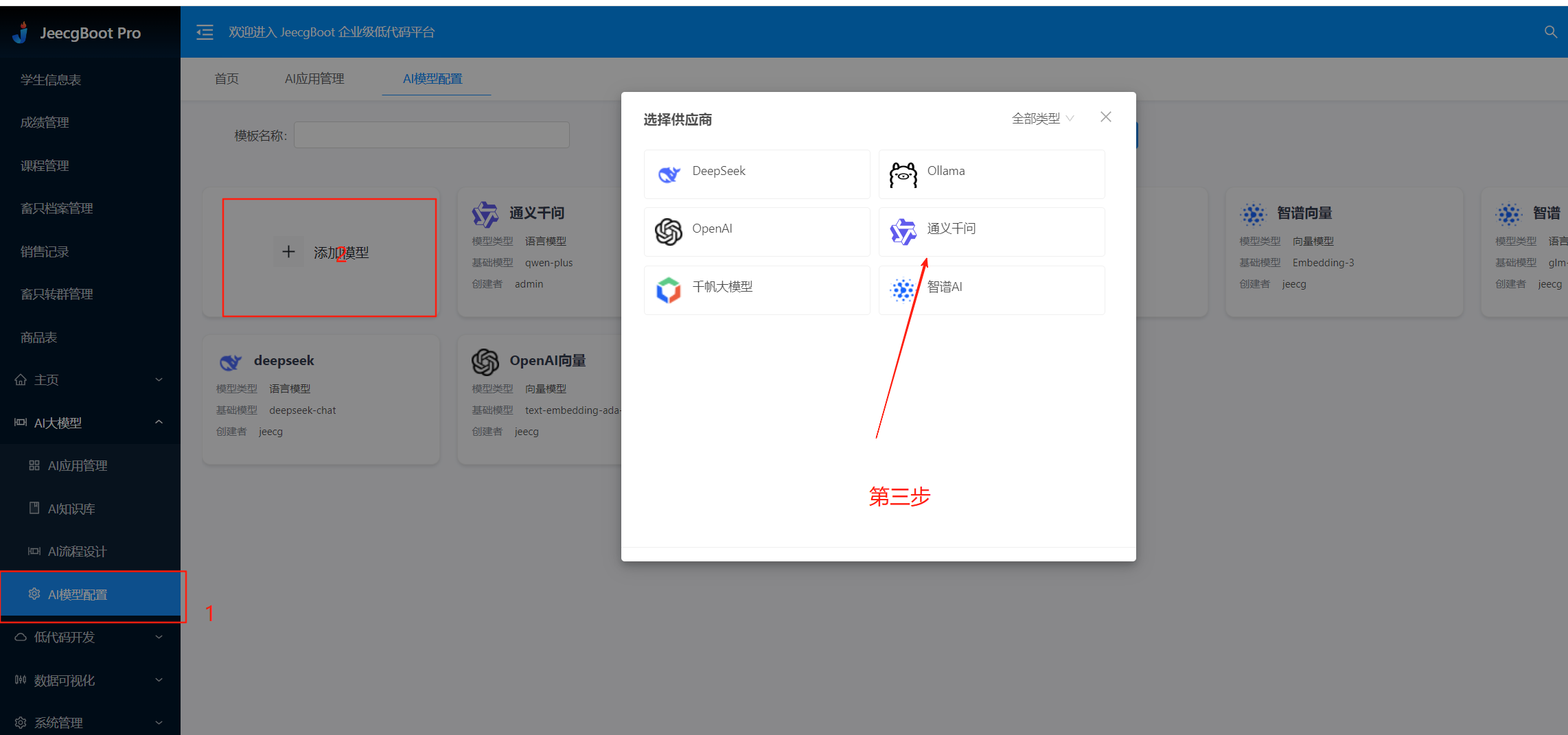Screen dimensions: 1568x735
Task: Switch to the 首页 tab
Action: tap(227, 79)
